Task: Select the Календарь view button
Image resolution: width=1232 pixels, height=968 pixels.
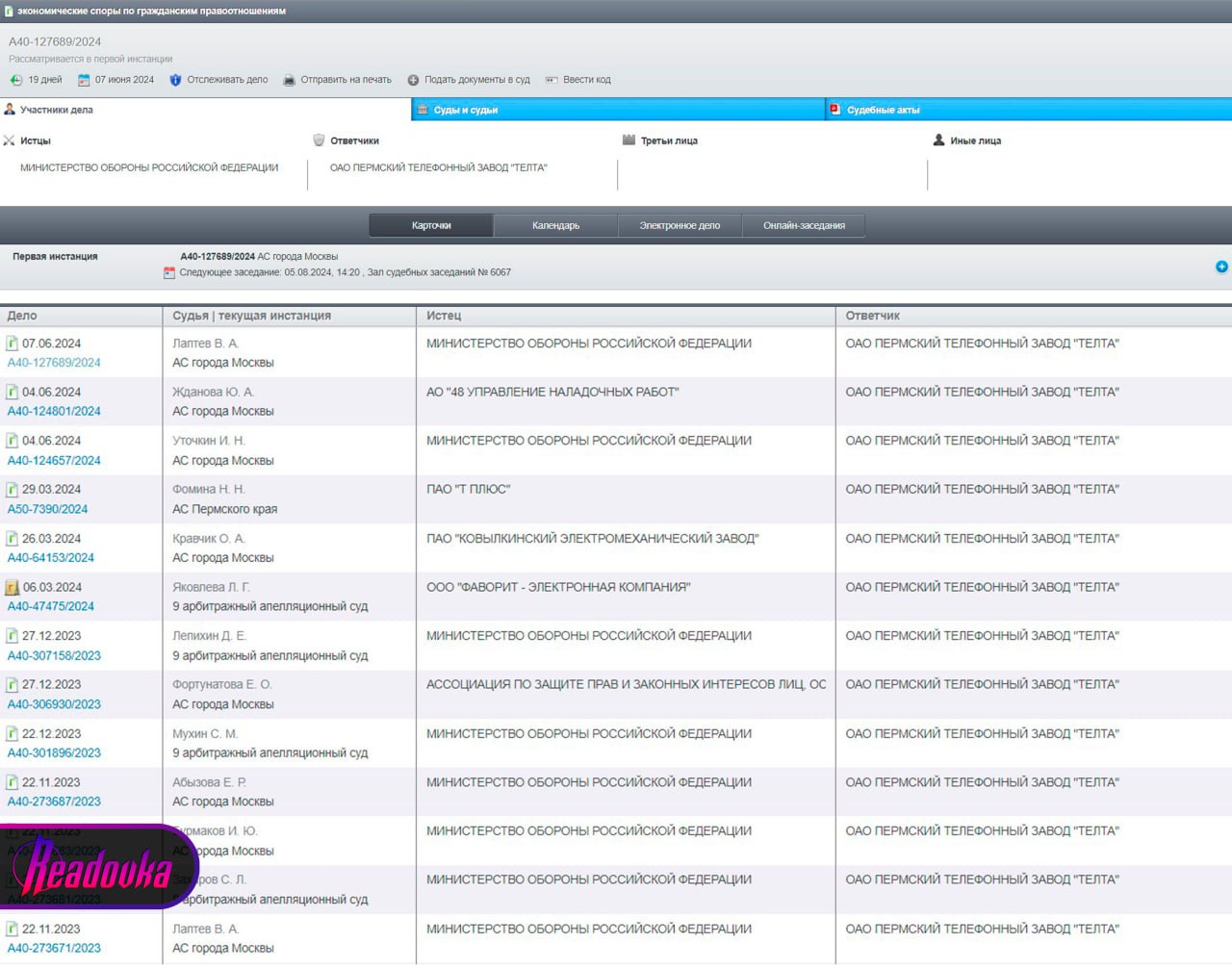Action: 555,225
